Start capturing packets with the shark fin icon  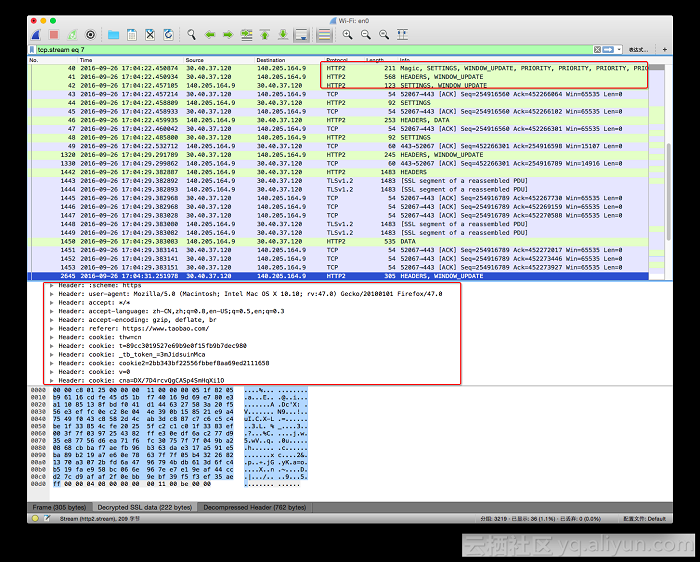pos(36,35)
